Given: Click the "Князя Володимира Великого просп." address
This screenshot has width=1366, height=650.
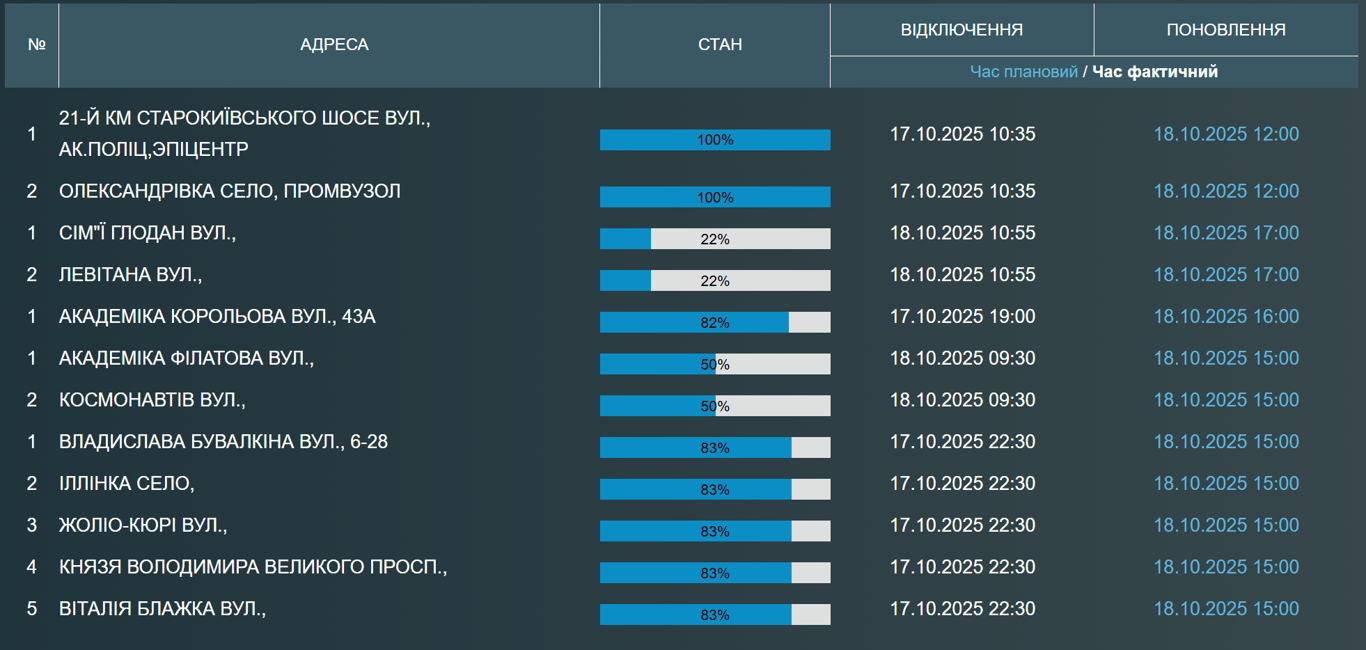Looking at the screenshot, I should pos(253,567).
